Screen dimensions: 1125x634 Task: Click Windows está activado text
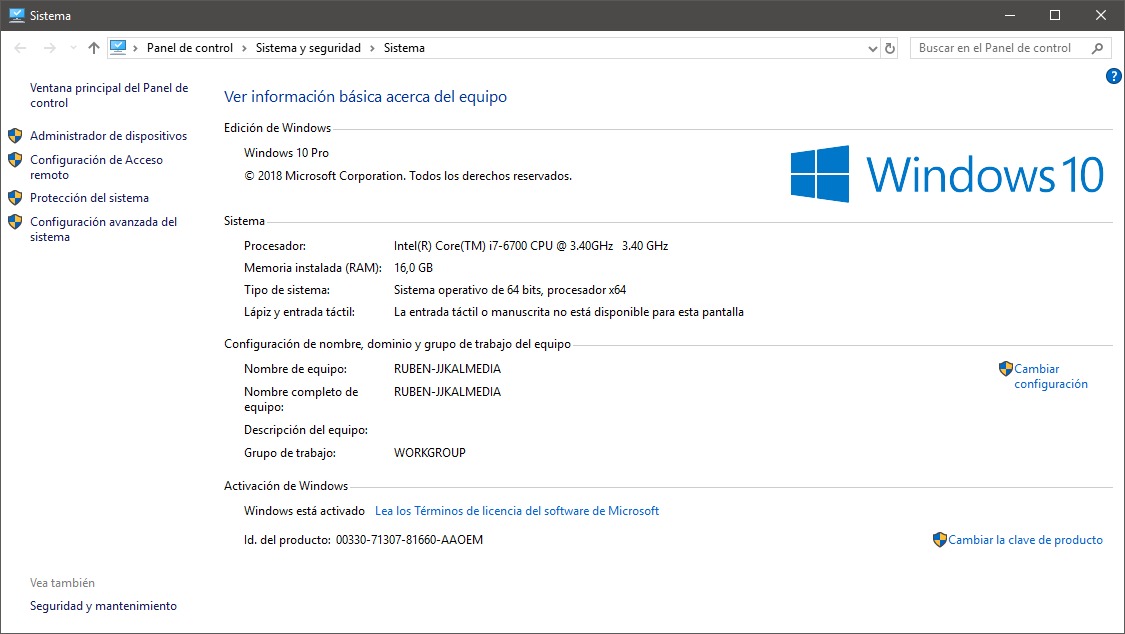click(x=304, y=511)
